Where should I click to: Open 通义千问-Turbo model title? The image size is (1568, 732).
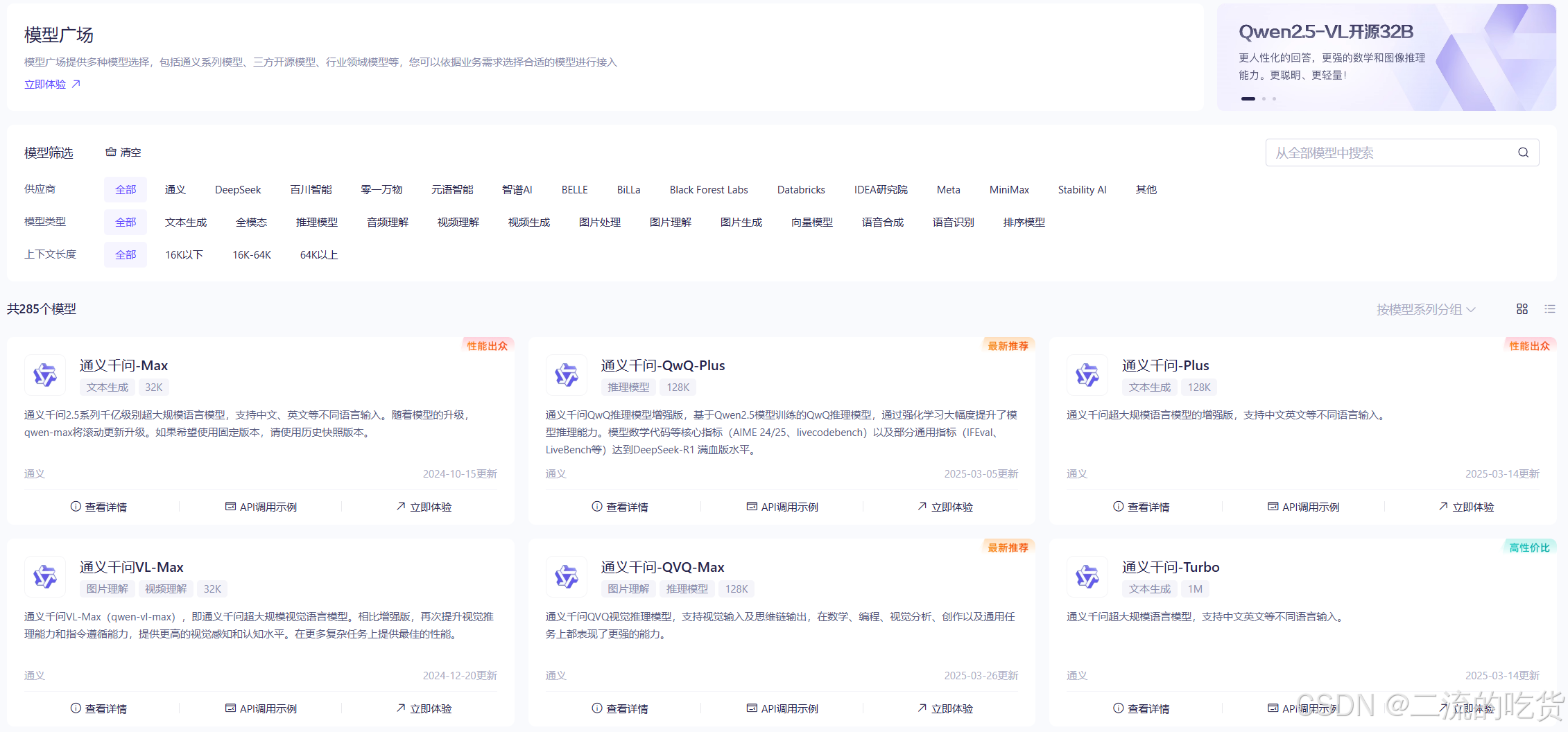(1171, 567)
